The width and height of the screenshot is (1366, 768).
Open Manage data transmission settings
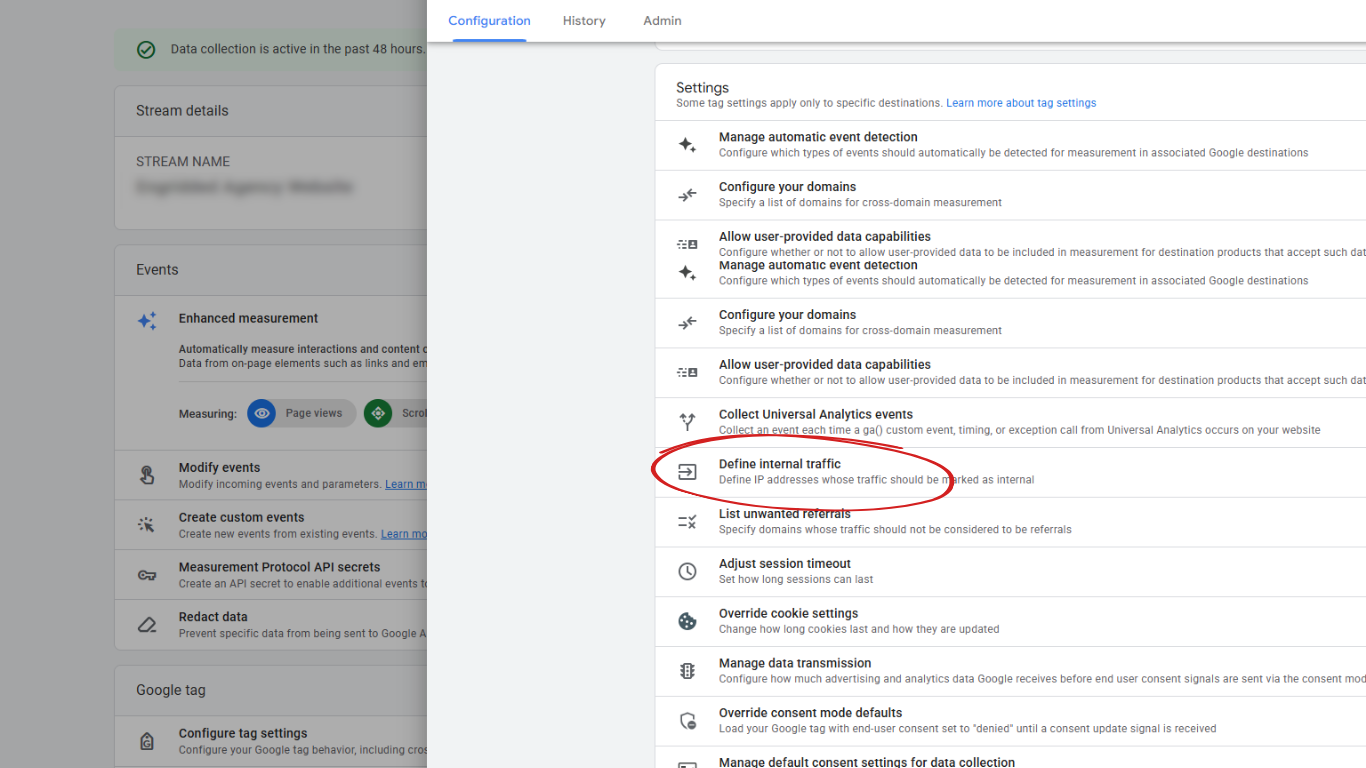click(794, 663)
